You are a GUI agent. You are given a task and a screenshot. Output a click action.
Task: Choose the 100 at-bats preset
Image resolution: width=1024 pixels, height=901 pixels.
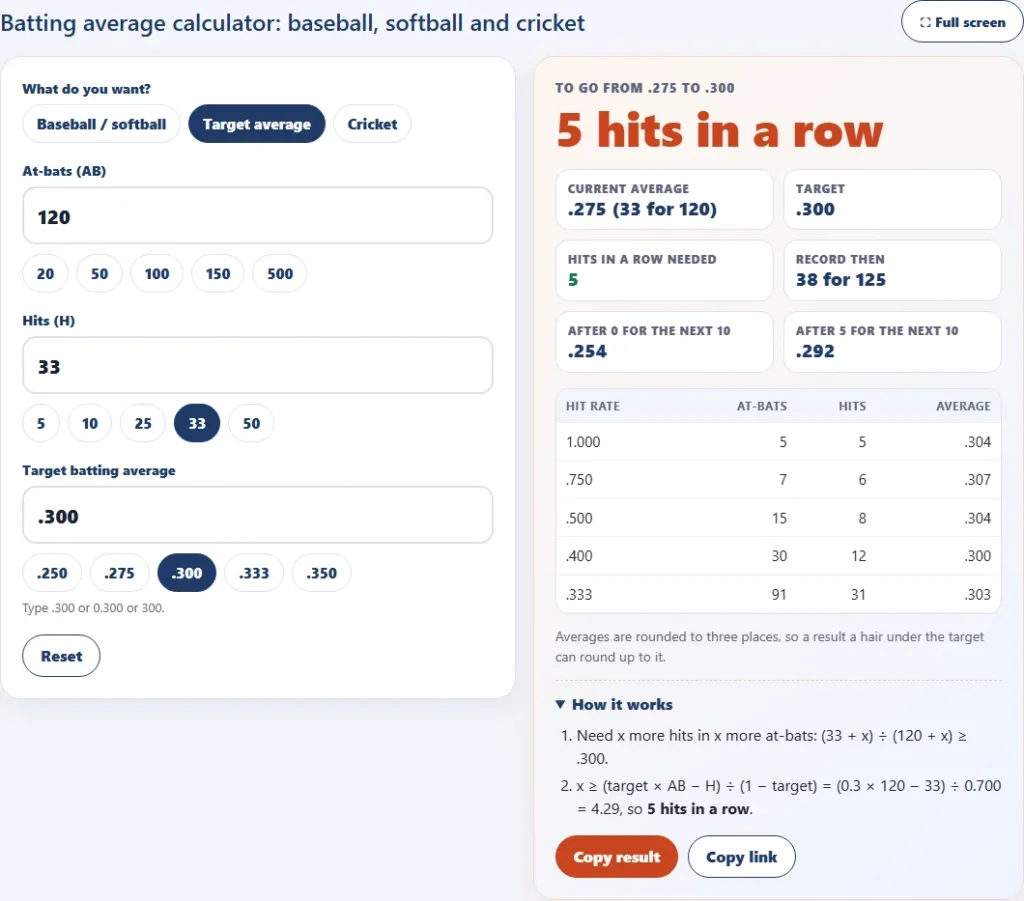[x=157, y=274]
